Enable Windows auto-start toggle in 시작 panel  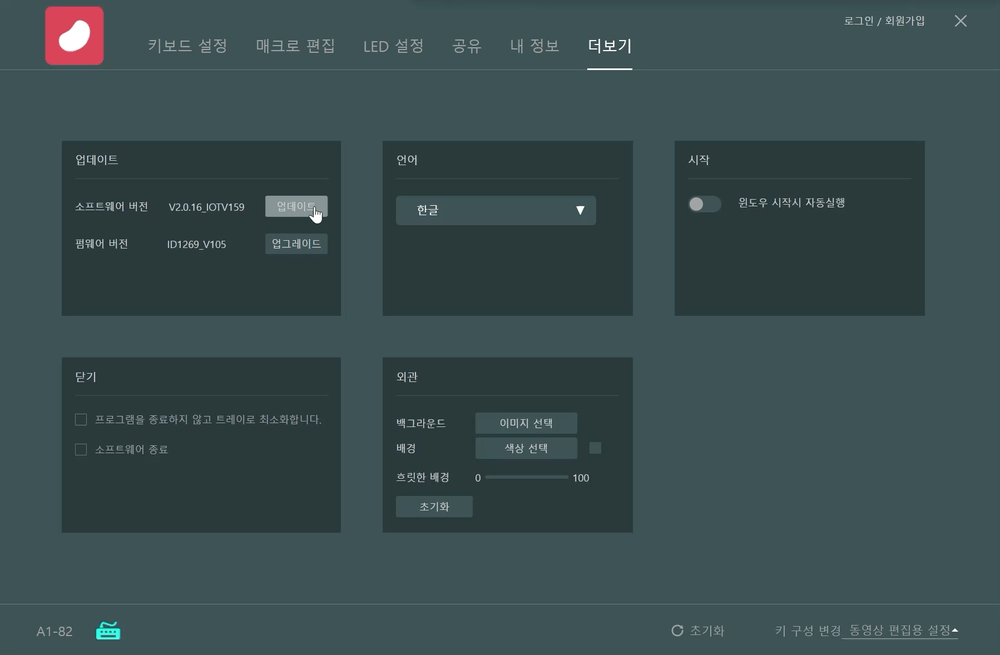tap(704, 203)
